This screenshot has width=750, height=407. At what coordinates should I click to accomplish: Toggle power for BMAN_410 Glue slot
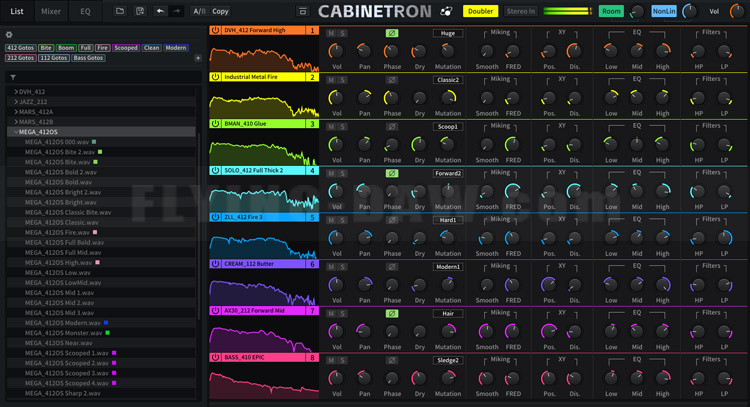point(215,124)
